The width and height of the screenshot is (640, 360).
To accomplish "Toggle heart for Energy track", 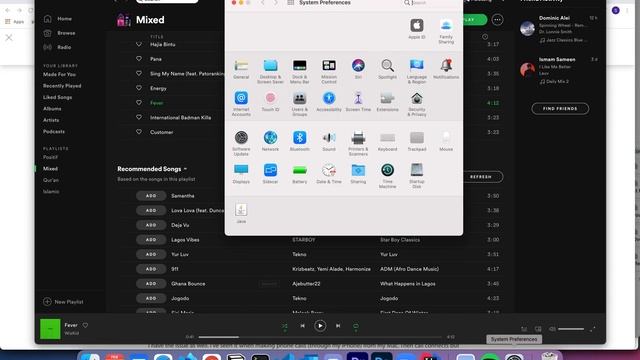I will pos(139,88).
